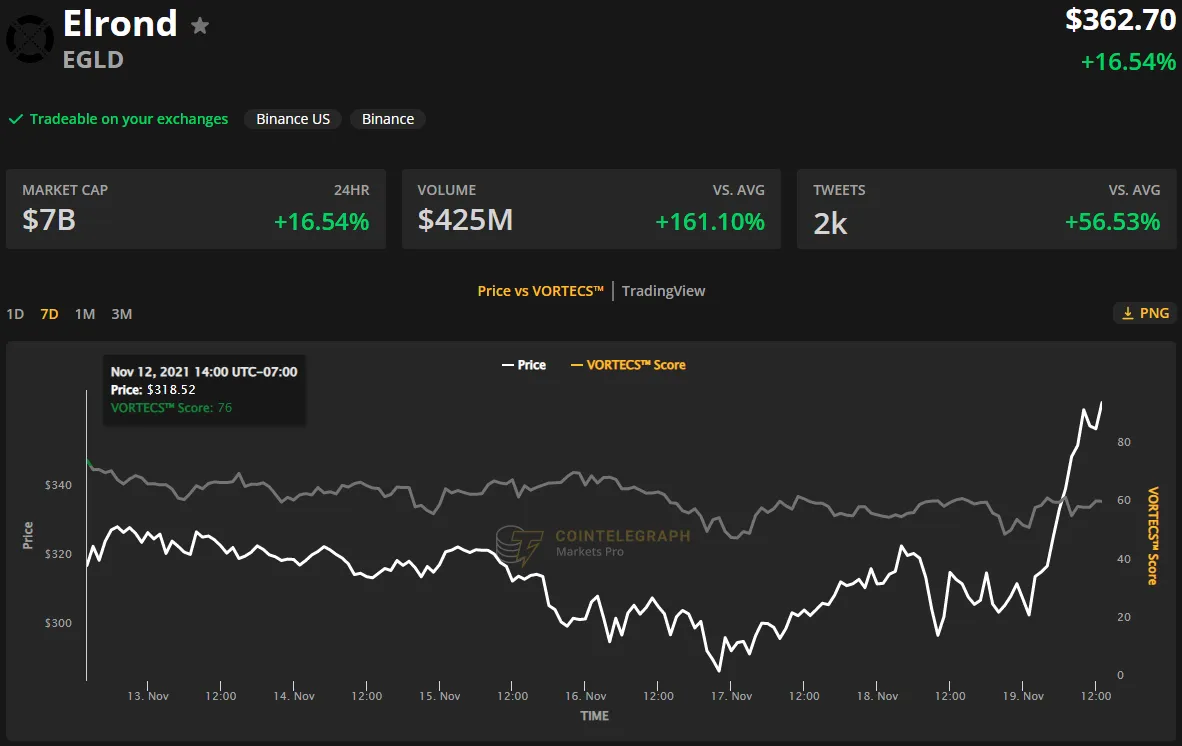1182x746 pixels.
Task: Click VORTECS Score: 76 in the tooltip
Action: 171,408
